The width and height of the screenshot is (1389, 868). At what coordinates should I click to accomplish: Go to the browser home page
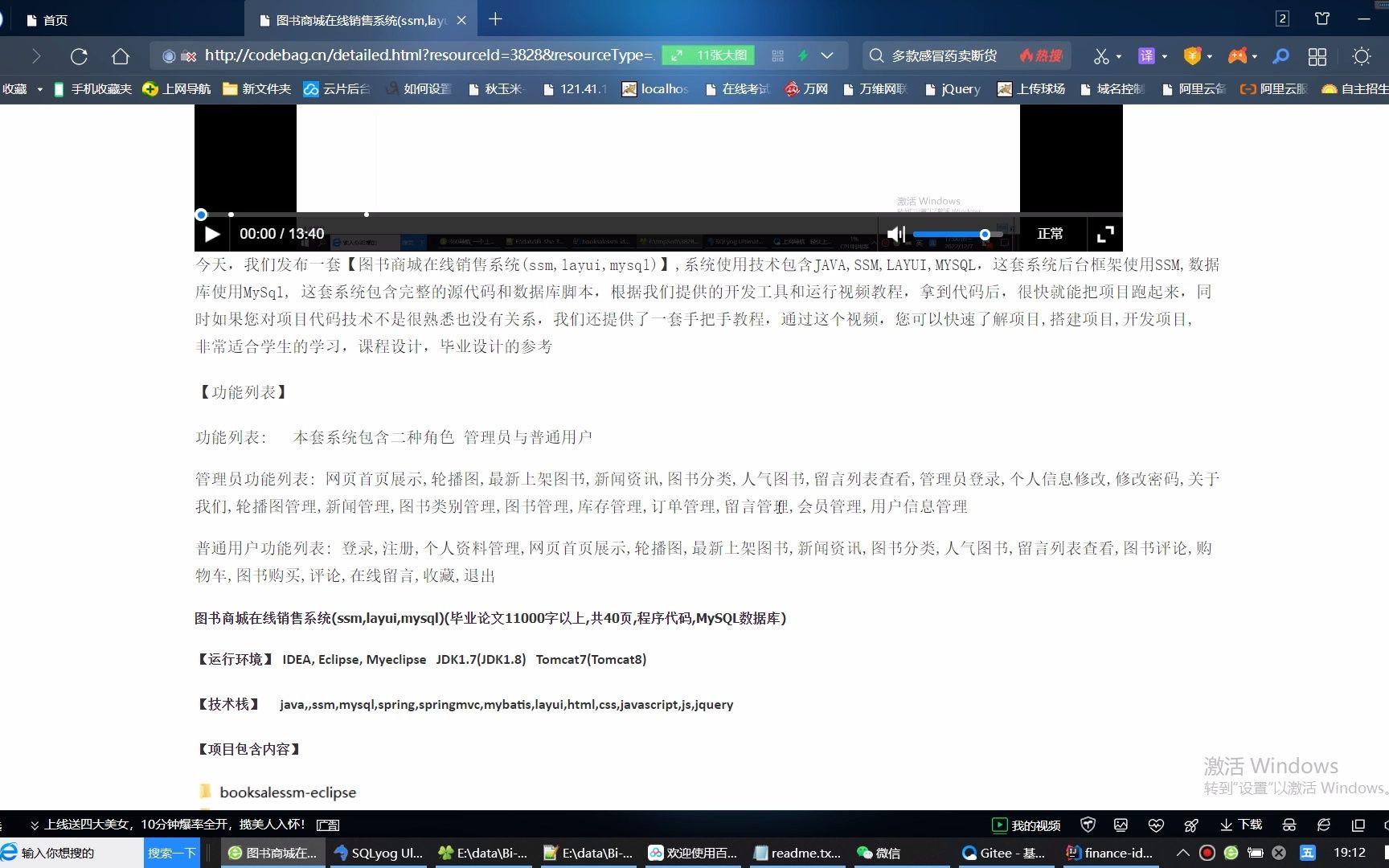121,56
